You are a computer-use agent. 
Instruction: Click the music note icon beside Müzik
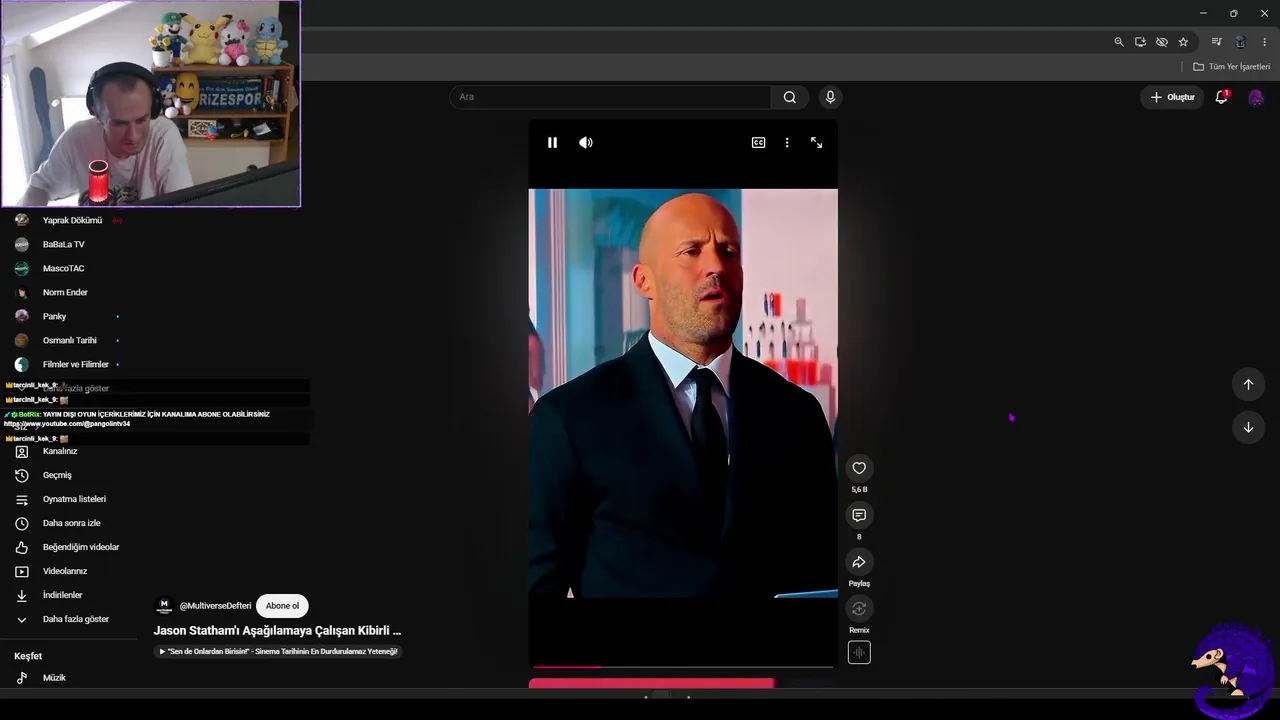[x=22, y=678]
